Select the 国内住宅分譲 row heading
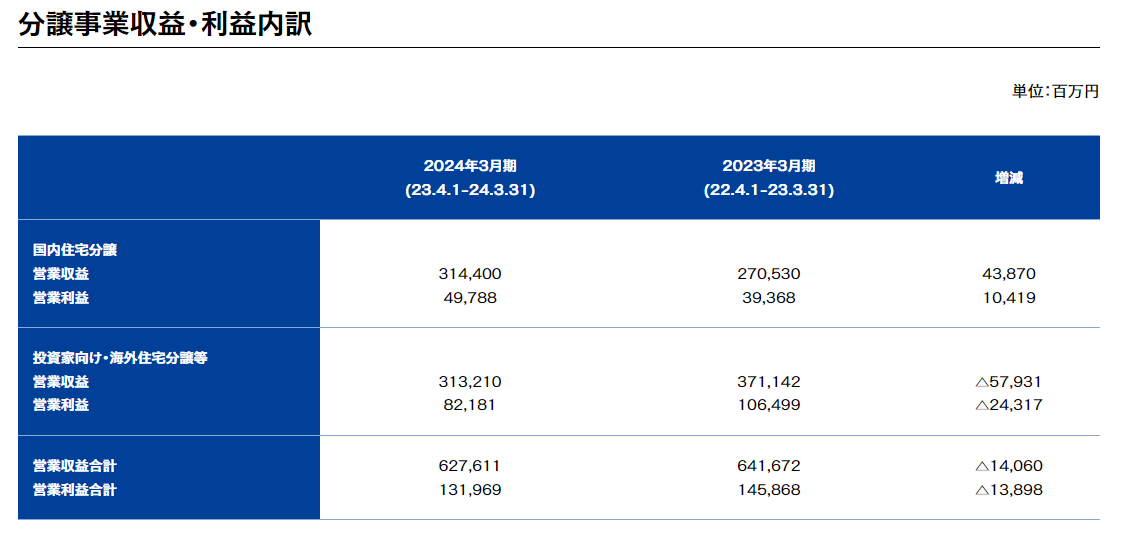This screenshot has height=540, width=1132. pyautogui.click(x=75, y=250)
